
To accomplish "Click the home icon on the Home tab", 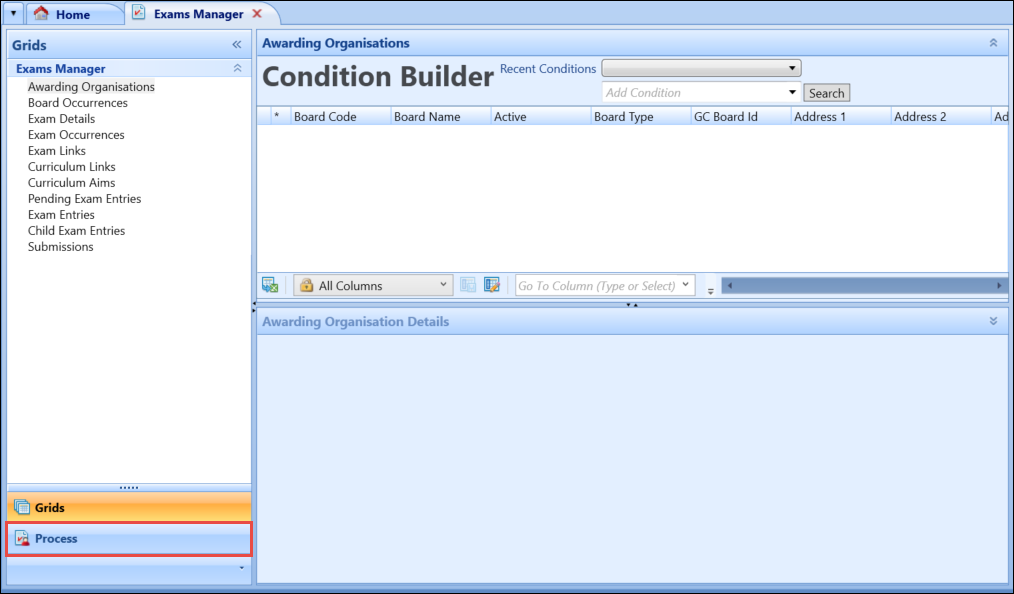I will [x=41, y=14].
